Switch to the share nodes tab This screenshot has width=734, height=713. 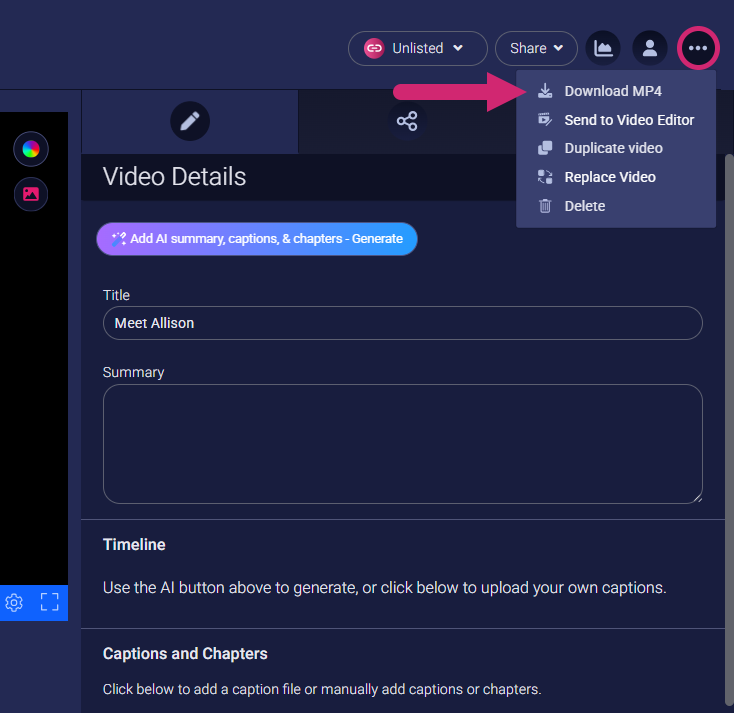pyautogui.click(x=407, y=121)
